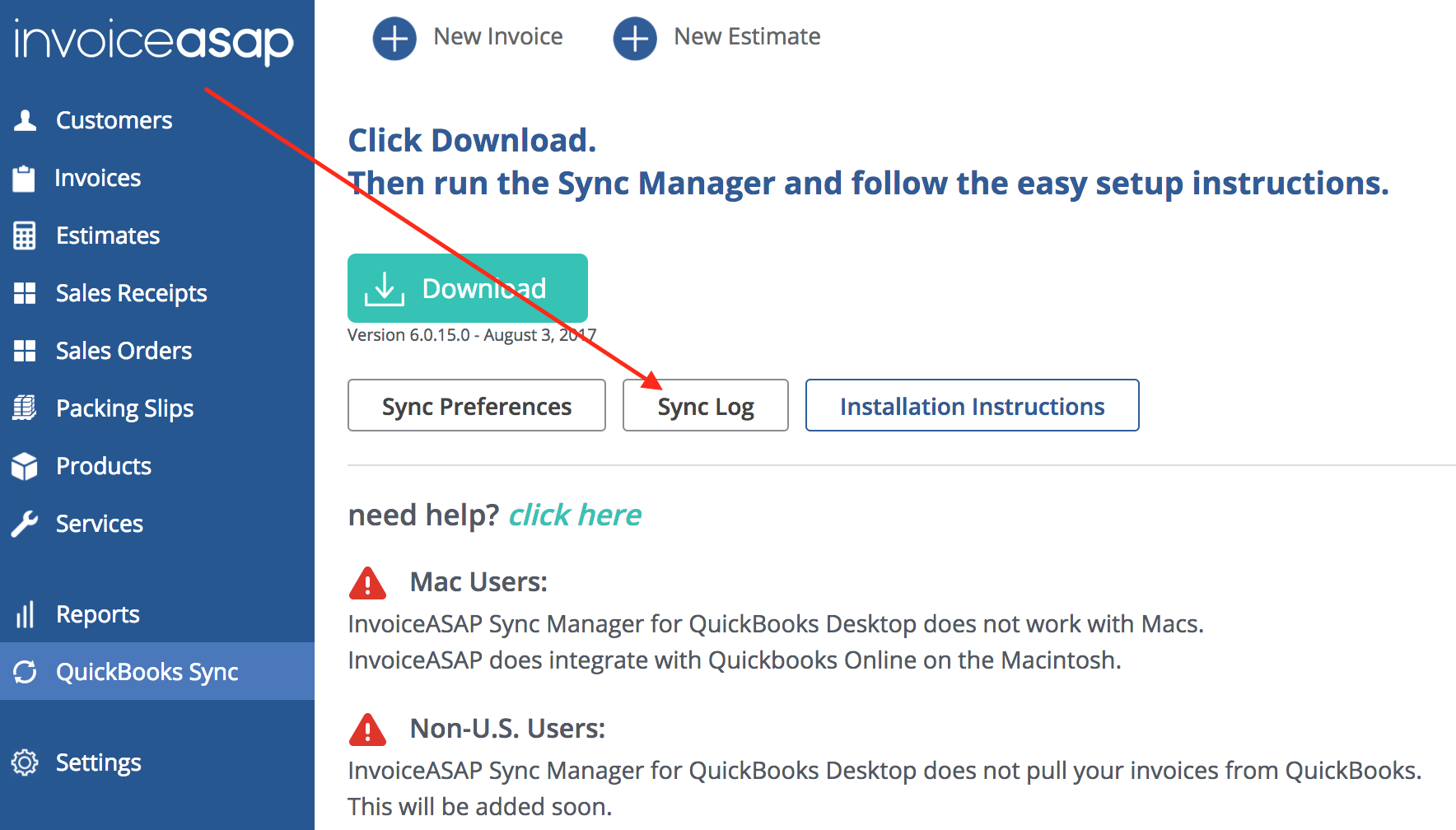Click the Invoices clipboard icon

tap(24, 178)
